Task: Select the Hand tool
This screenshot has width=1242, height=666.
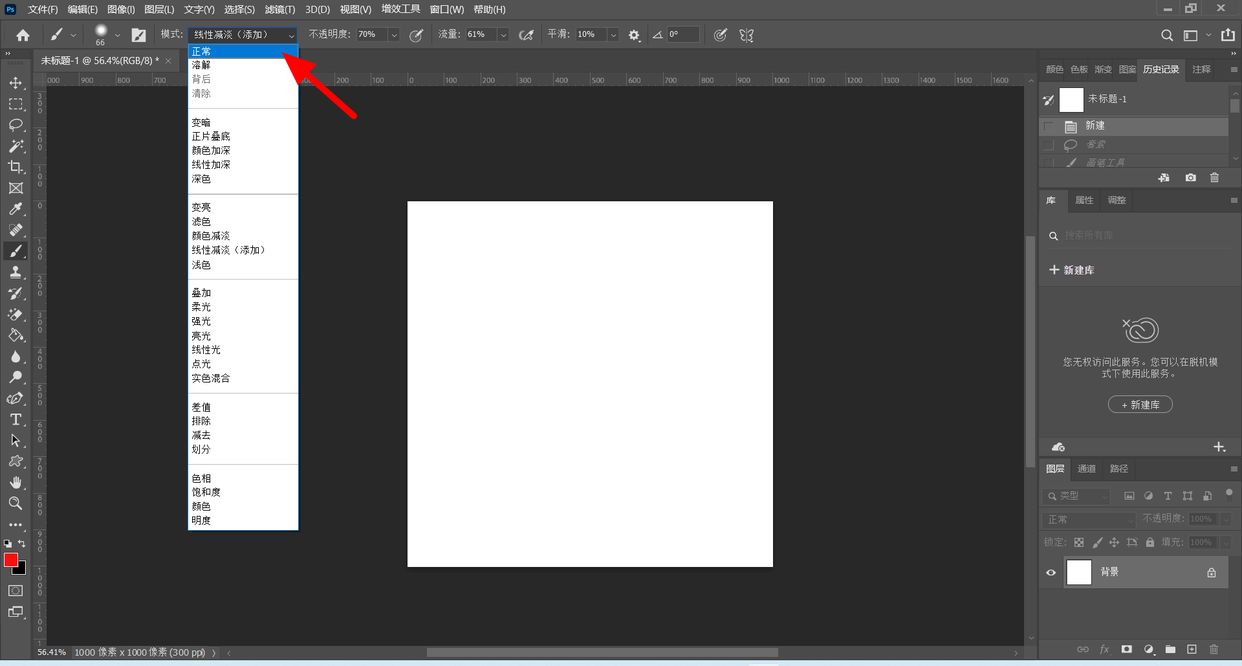Action: click(x=16, y=482)
